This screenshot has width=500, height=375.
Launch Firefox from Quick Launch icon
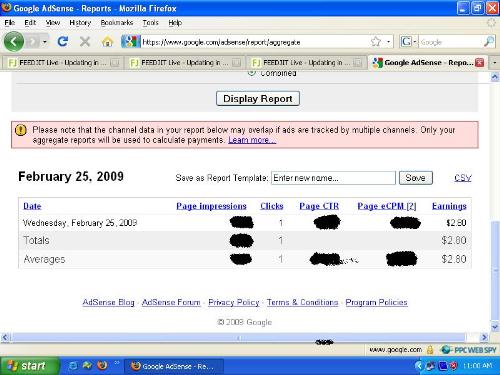[x=102, y=366]
